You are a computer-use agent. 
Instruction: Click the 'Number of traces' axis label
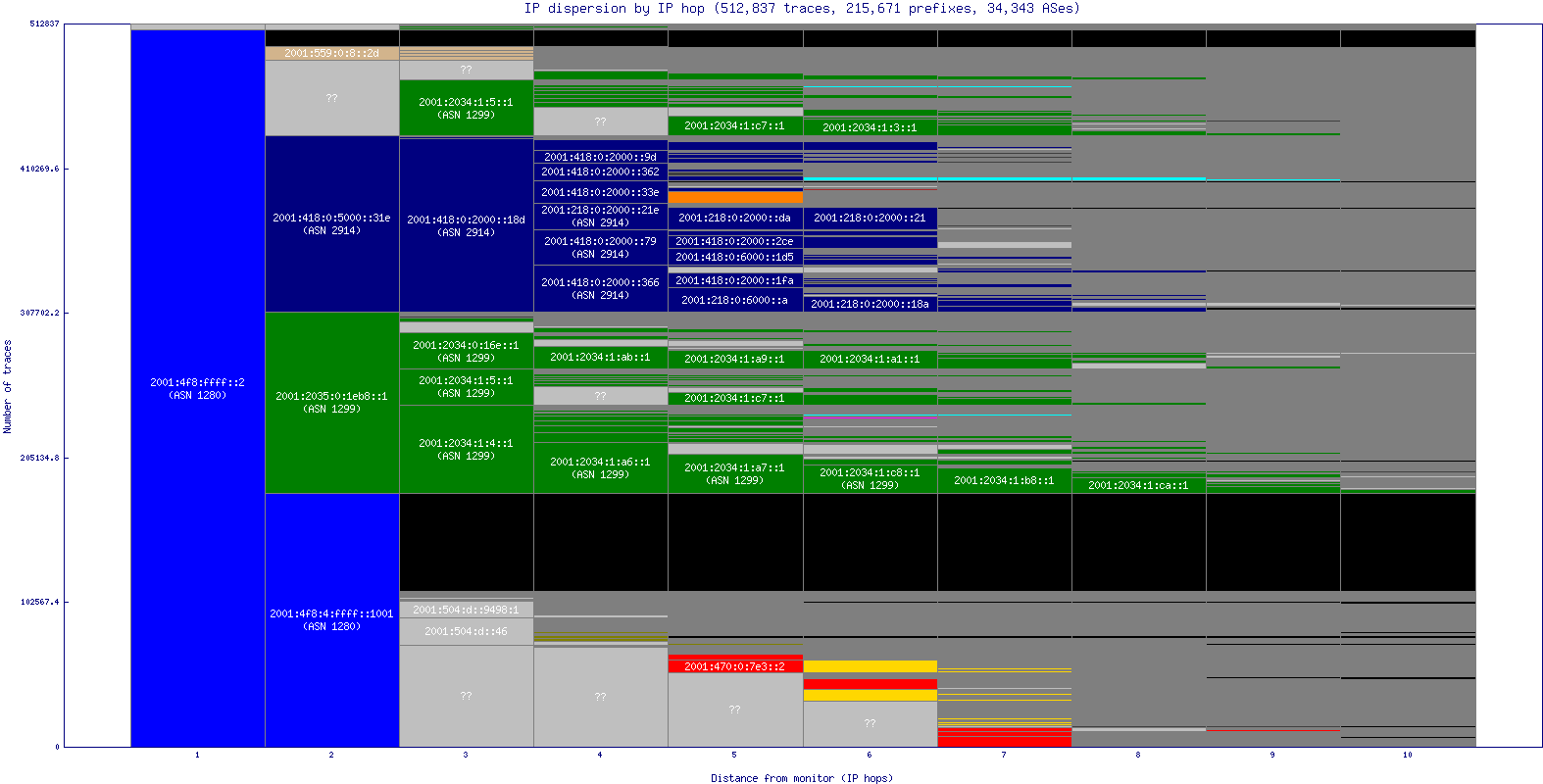coord(8,386)
